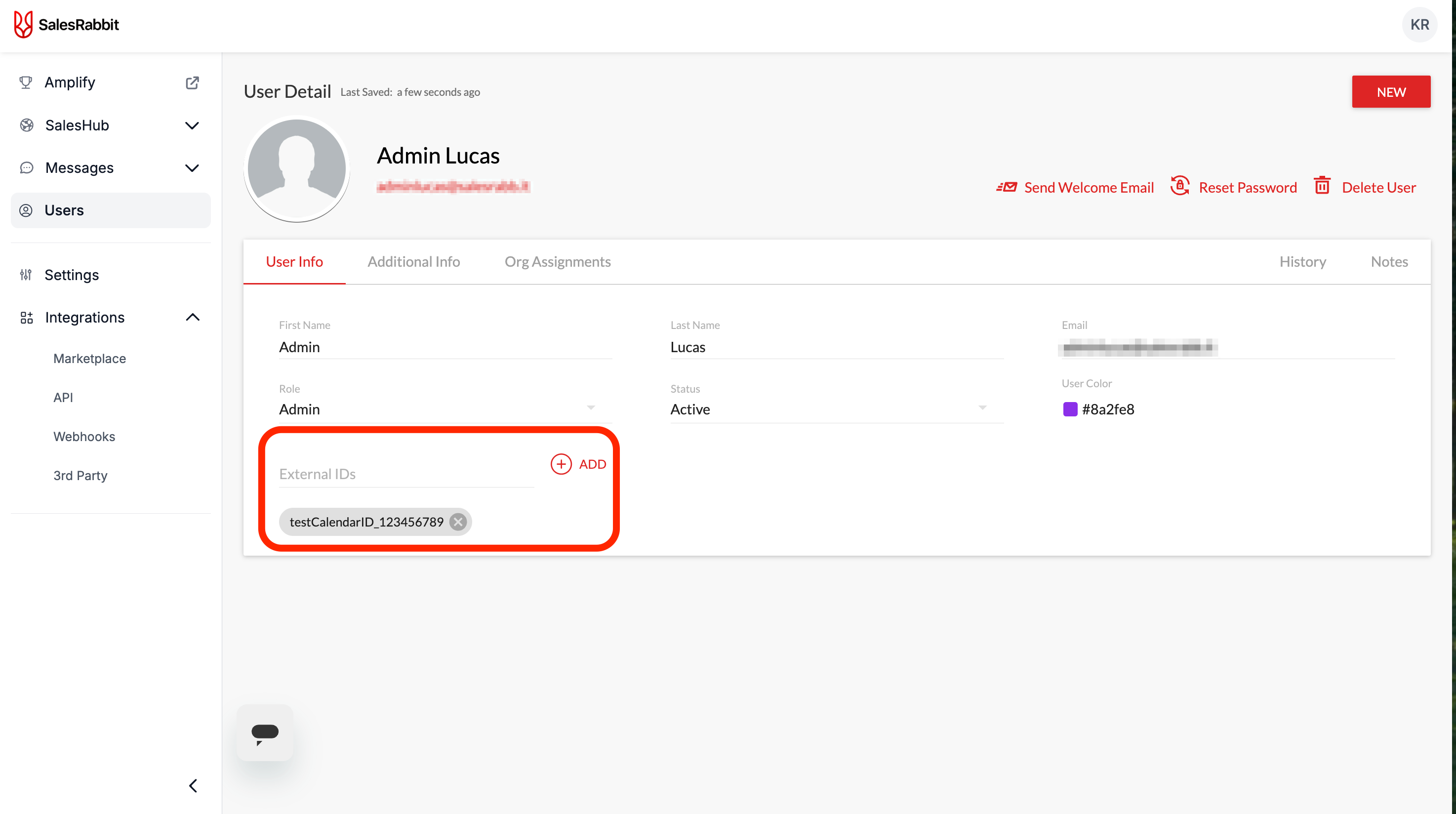Click the purple User Color swatch
This screenshot has height=814, width=1456.
(x=1070, y=409)
